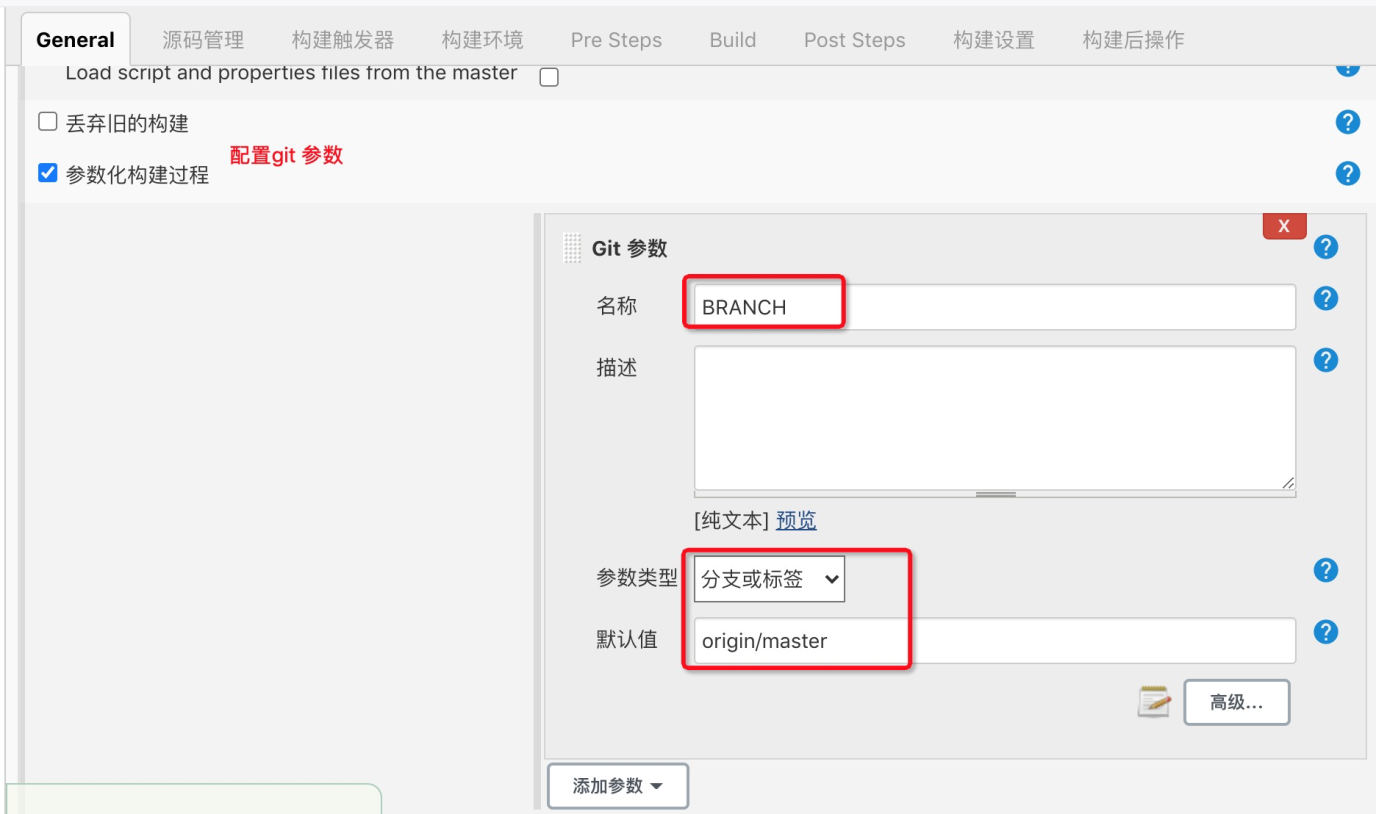Show help for 描述 field
1376x814 pixels.
pyautogui.click(x=1325, y=360)
